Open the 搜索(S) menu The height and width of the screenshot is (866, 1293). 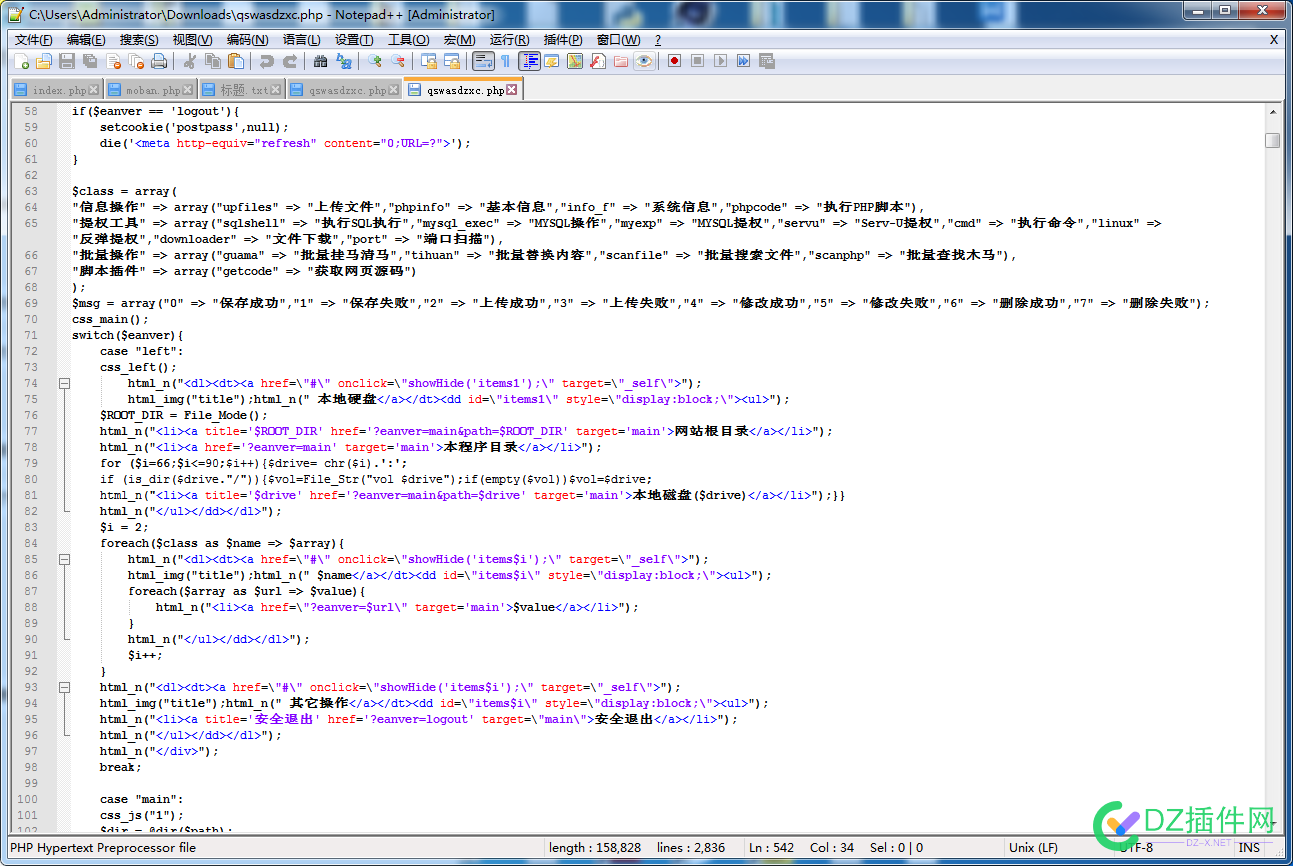click(139, 40)
